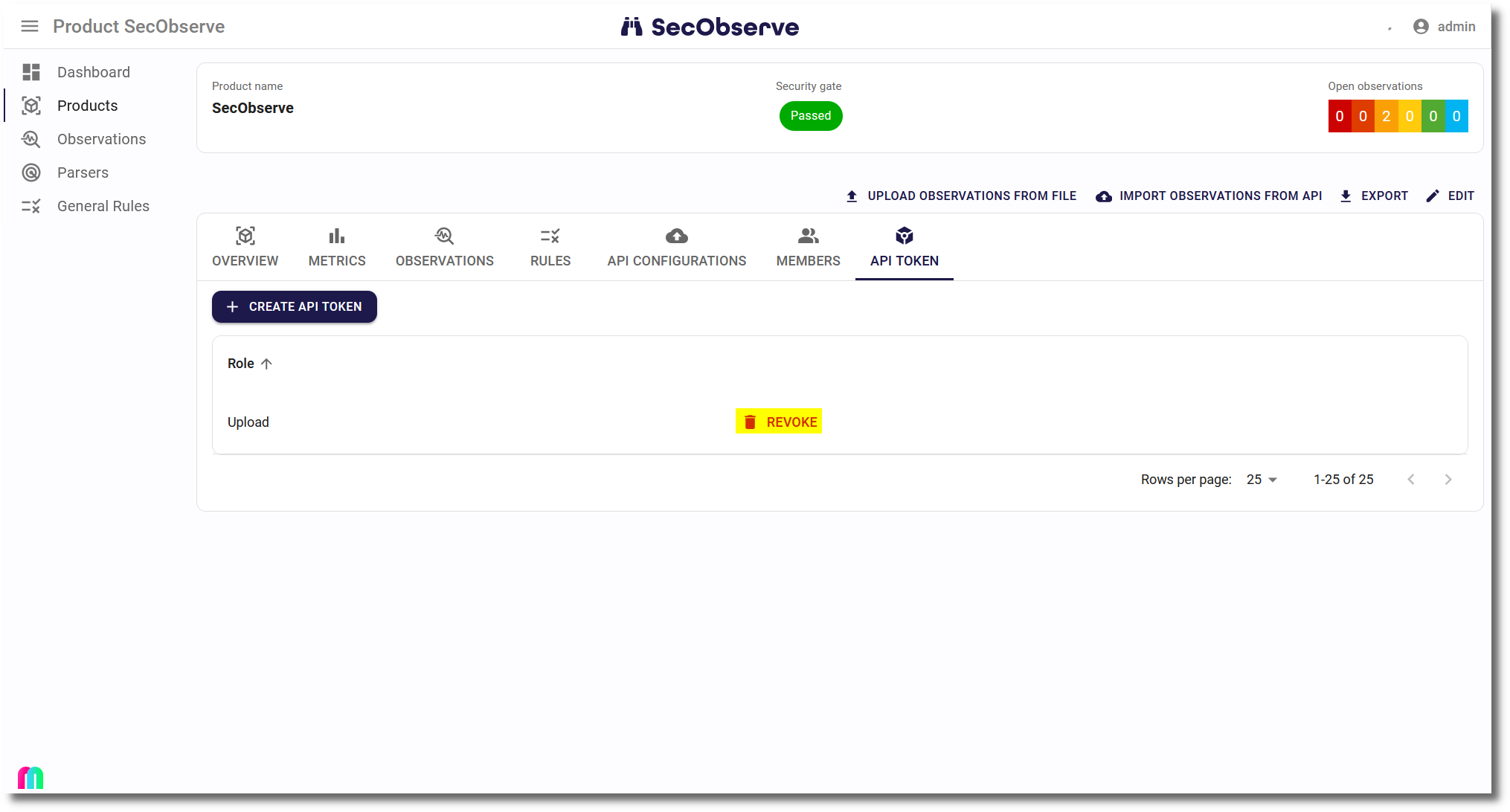Click the previous page chevron
Screen dimensions: 1510x812
1411,480
